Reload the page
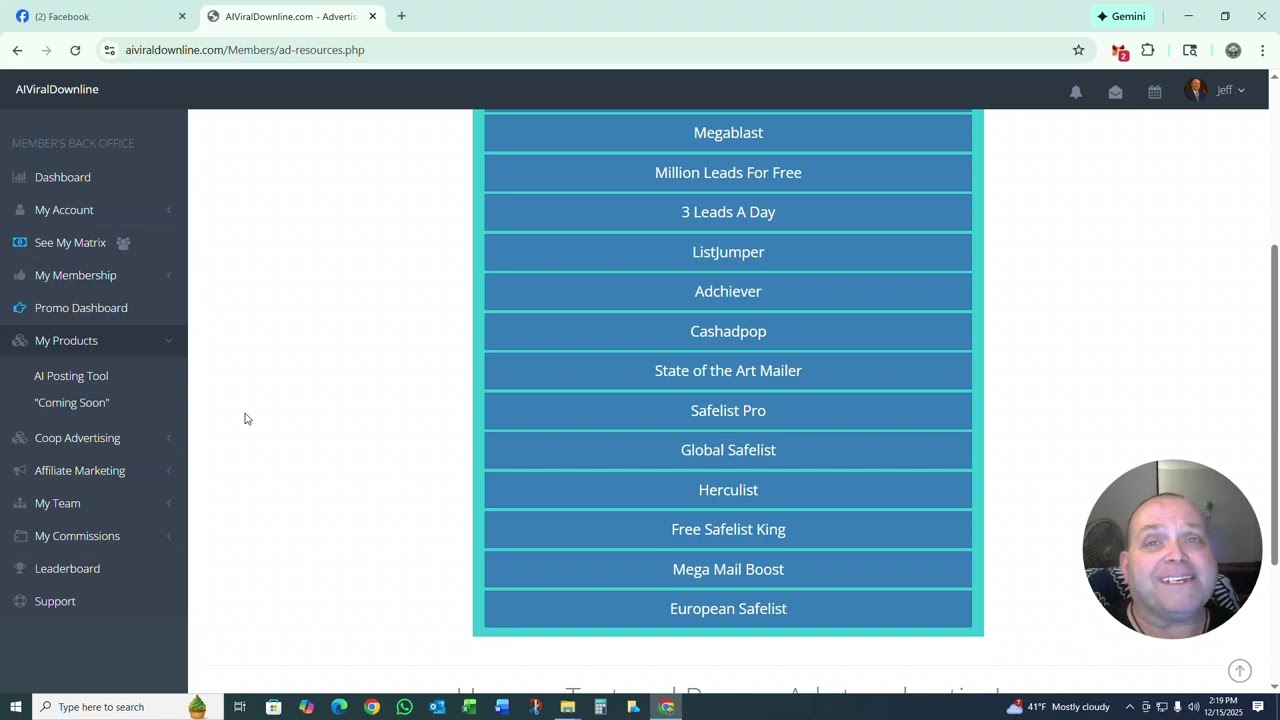Image resolution: width=1280 pixels, height=720 pixels. (x=75, y=50)
